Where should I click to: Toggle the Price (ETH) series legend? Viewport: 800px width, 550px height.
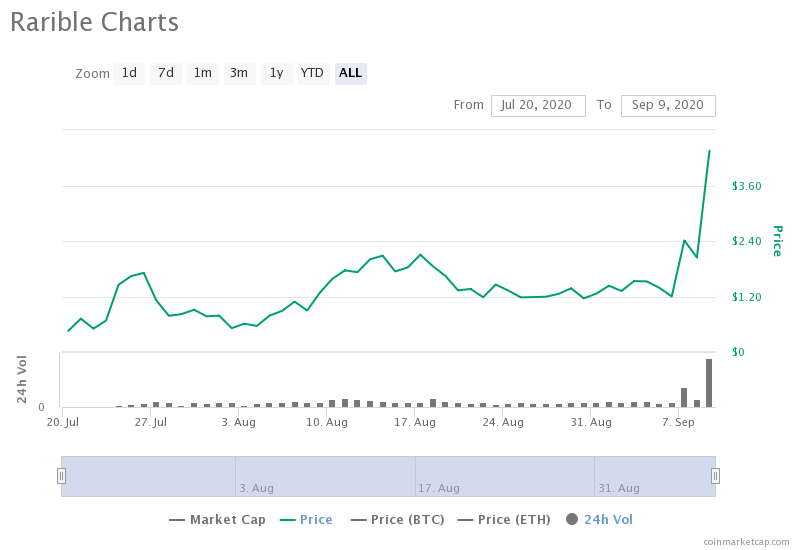[x=504, y=520]
